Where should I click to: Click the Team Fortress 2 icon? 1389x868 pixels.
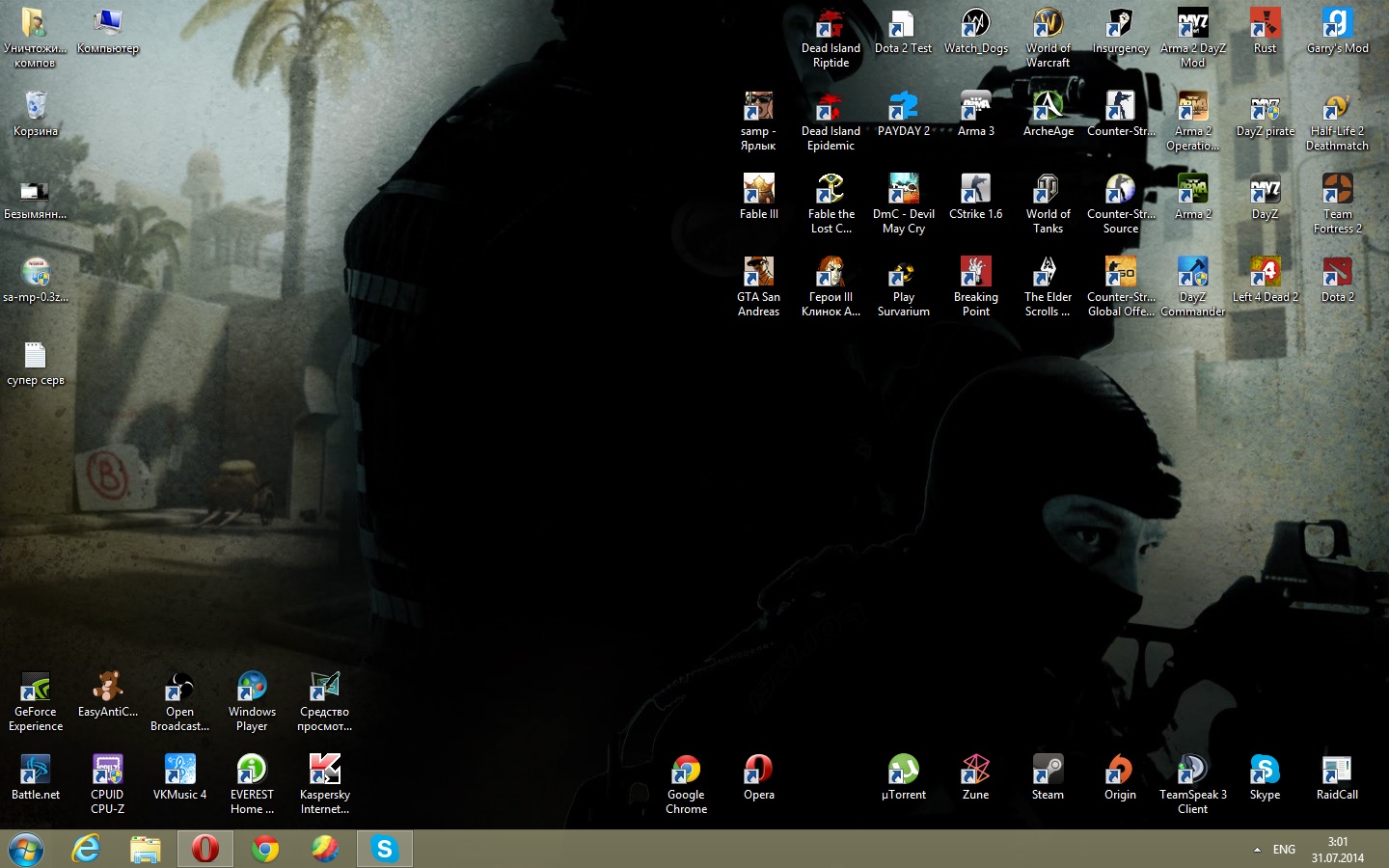1337,204
